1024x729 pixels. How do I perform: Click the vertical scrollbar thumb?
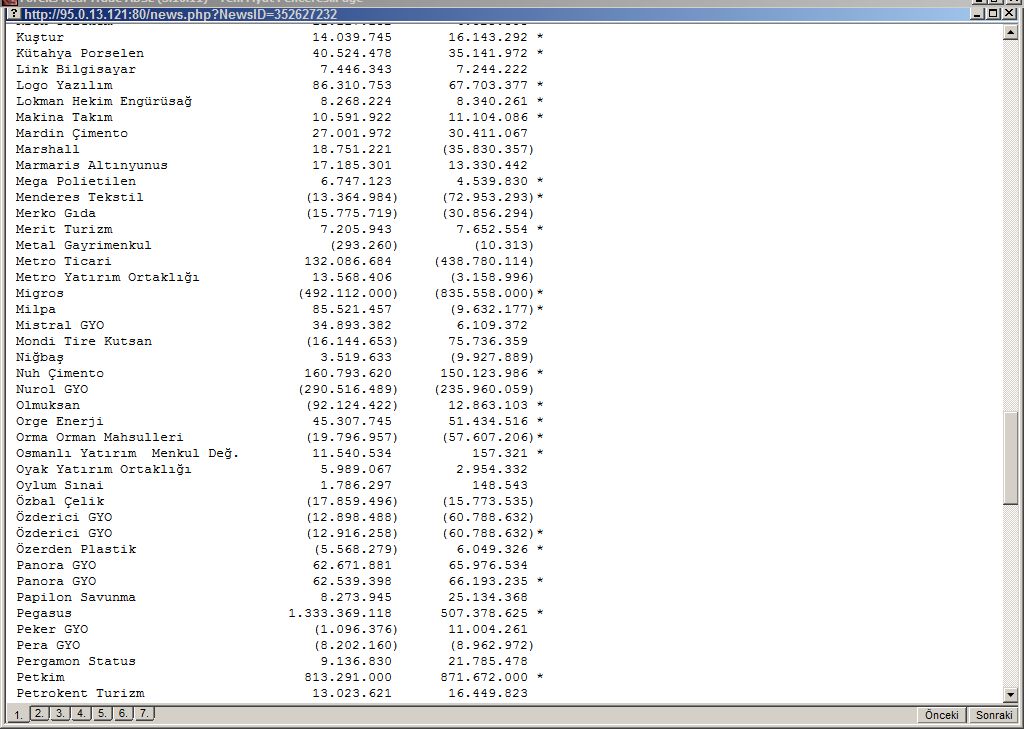pyautogui.click(x=1010, y=458)
